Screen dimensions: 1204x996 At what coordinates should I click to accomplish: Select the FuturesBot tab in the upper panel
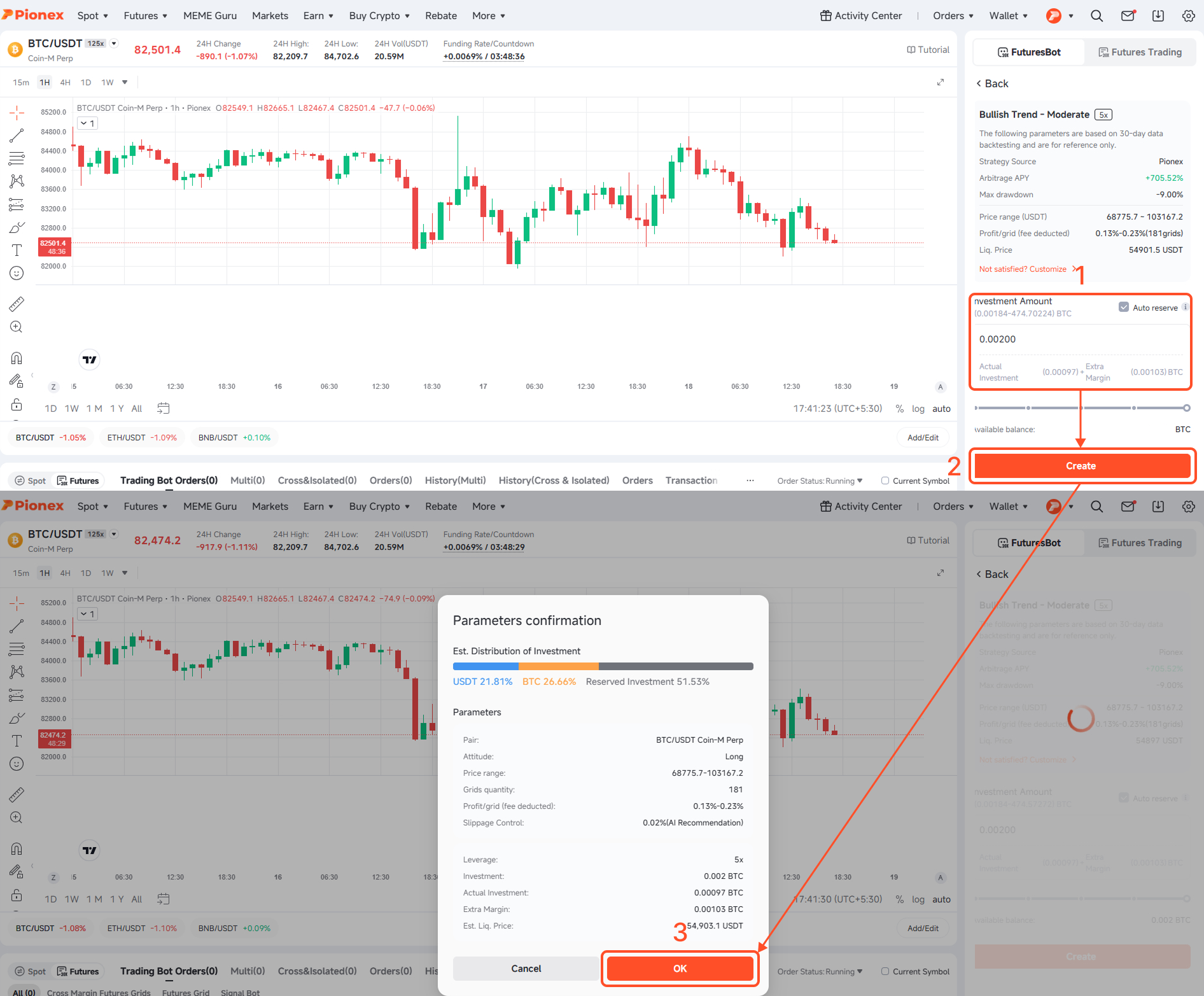tap(1029, 52)
